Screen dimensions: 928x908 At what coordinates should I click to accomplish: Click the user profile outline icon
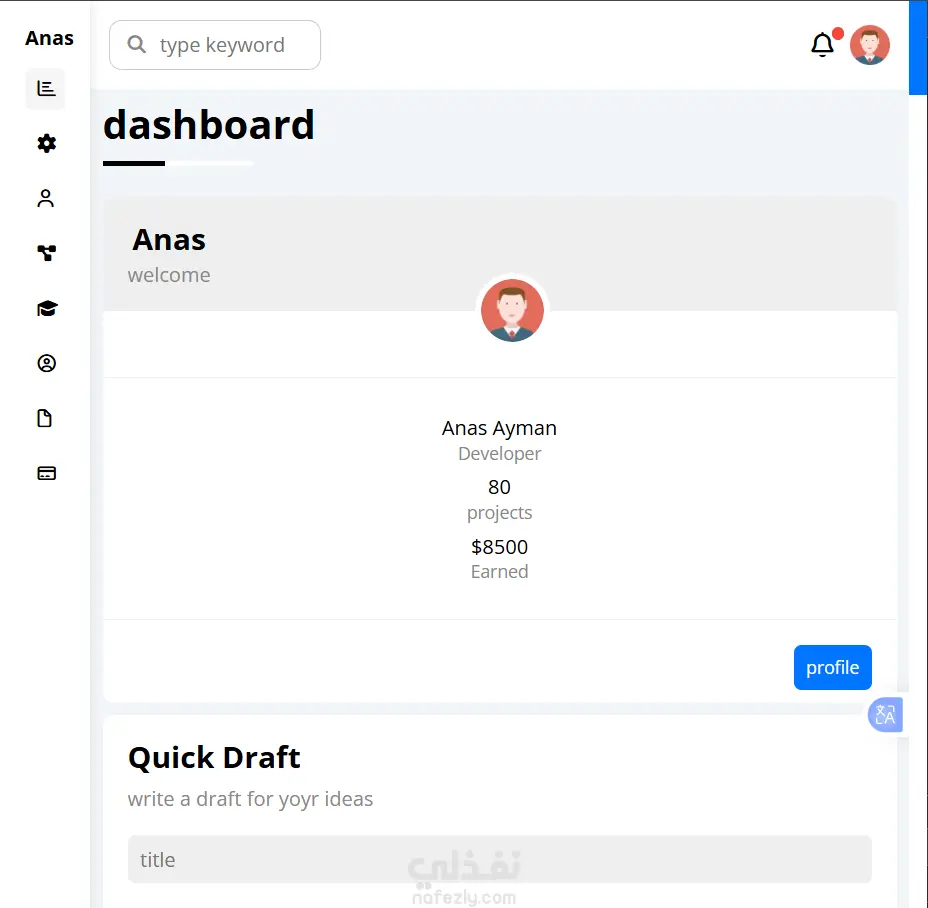click(46, 198)
